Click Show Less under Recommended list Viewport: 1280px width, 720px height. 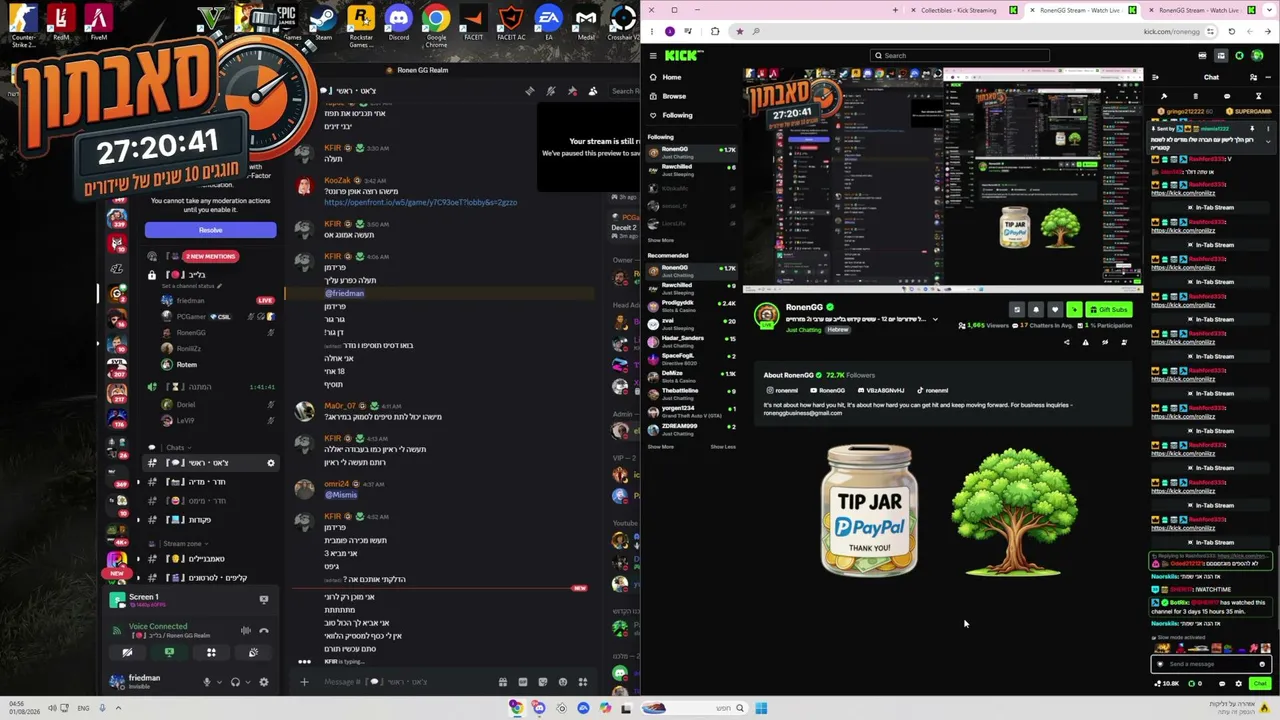tap(723, 447)
